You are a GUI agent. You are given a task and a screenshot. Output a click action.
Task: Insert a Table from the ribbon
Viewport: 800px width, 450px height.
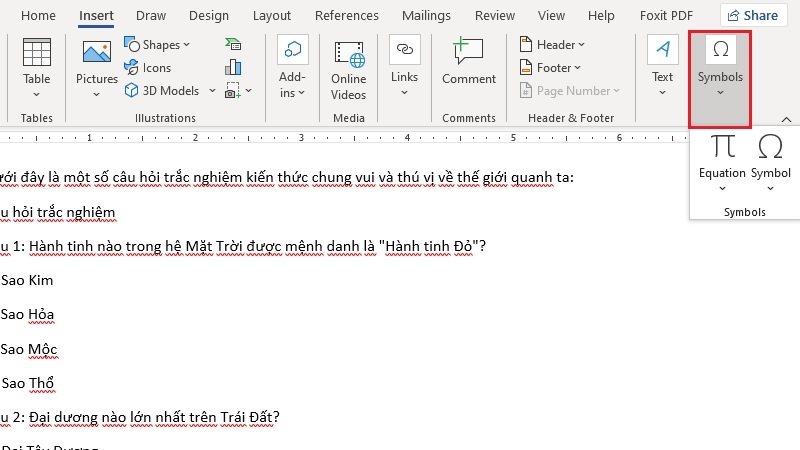(37, 67)
